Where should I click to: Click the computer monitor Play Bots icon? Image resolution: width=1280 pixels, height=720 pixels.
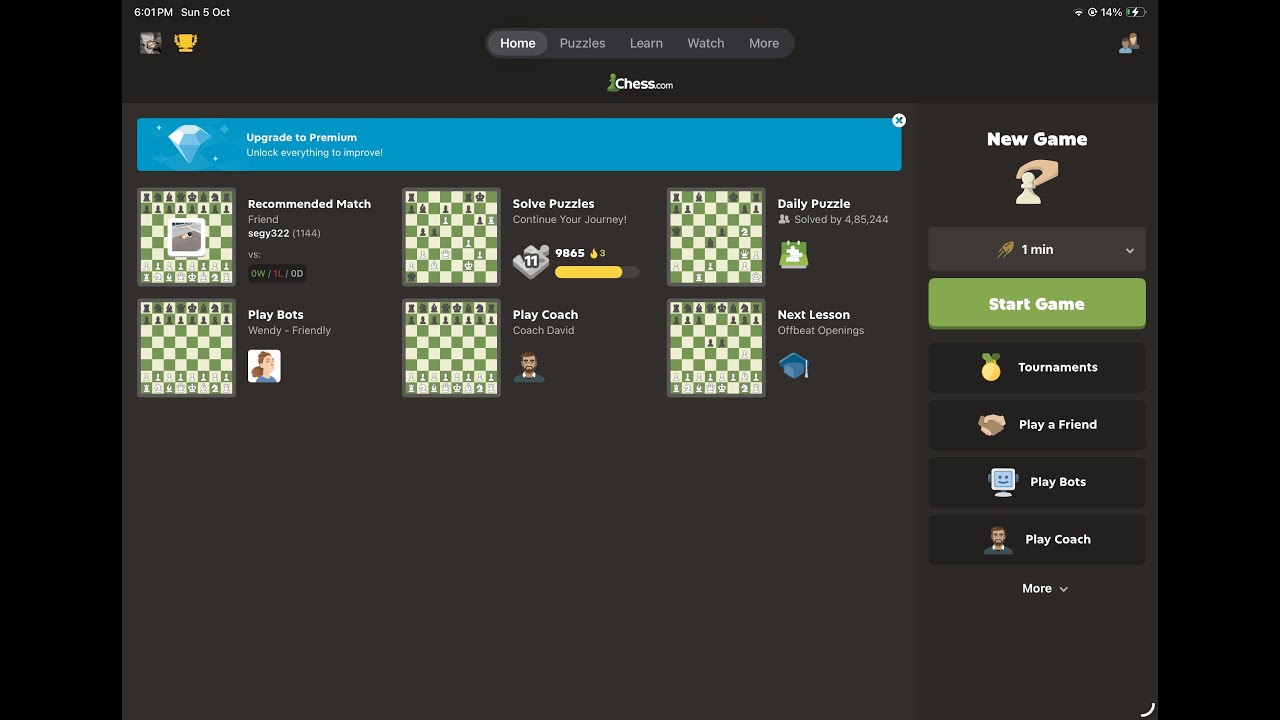(1003, 482)
